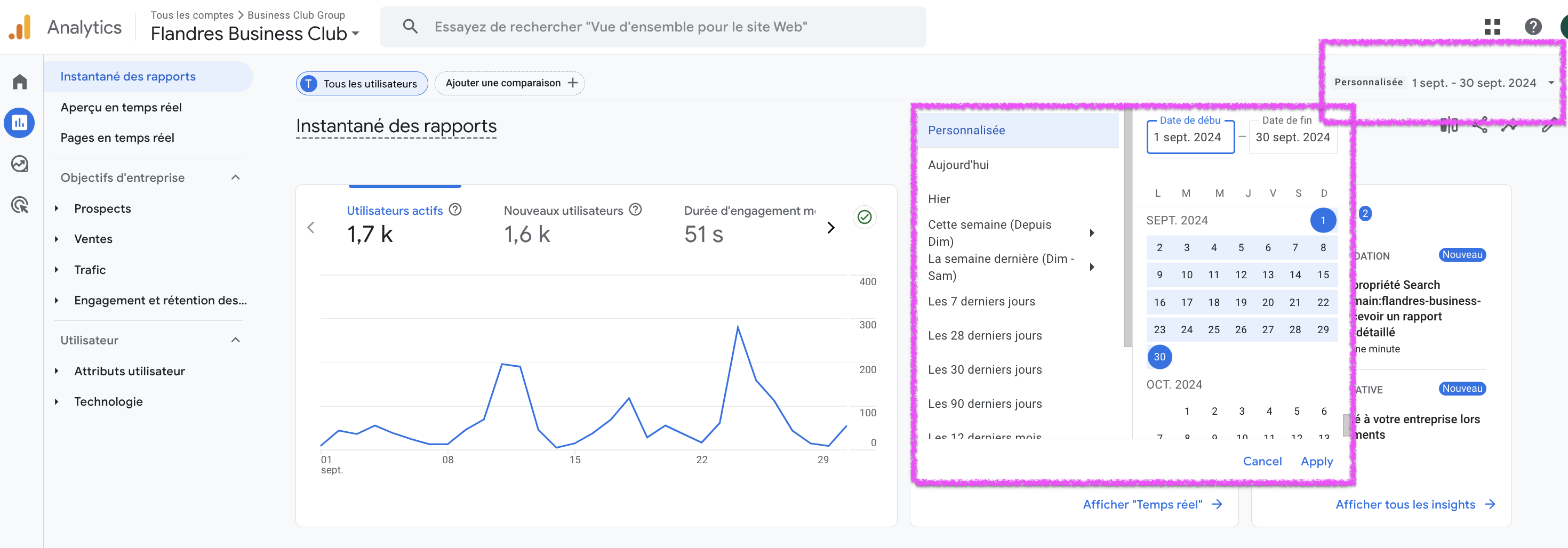This screenshot has width=1568, height=548.
Task: Click the Date de fin field
Action: [1292, 138]
